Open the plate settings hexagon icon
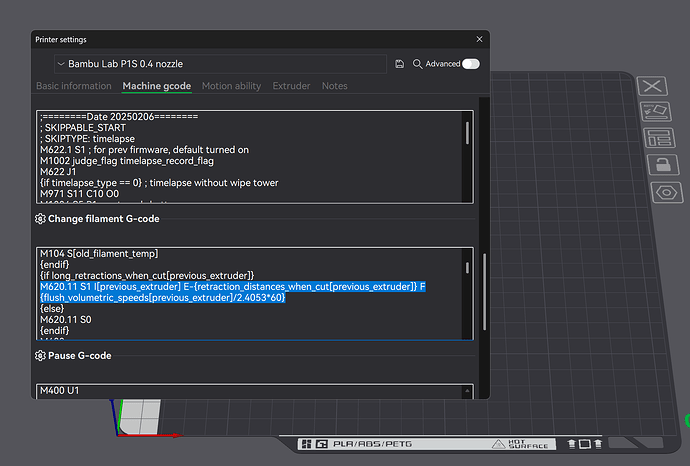The width and height of the screenshot is (690, 466). (x=667, y=193)
